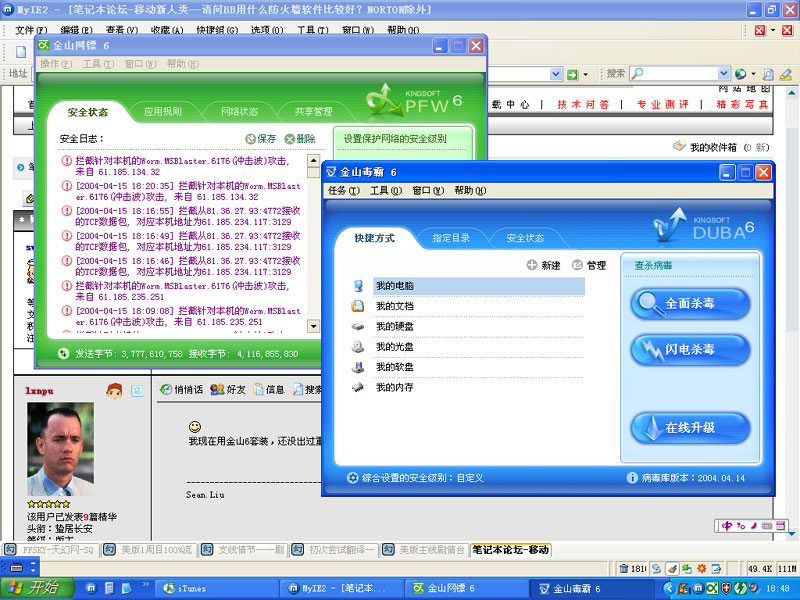
Task: Select 我的光盘 in Duba shortcut list
Action: pyautogui.click(x=394, y=347)
